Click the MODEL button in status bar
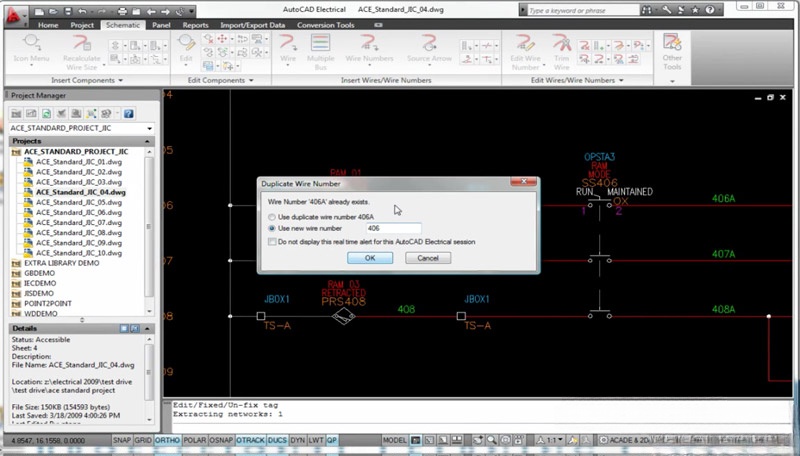The width and height of the screenshot is (800, 456). (x=395, y=440)
